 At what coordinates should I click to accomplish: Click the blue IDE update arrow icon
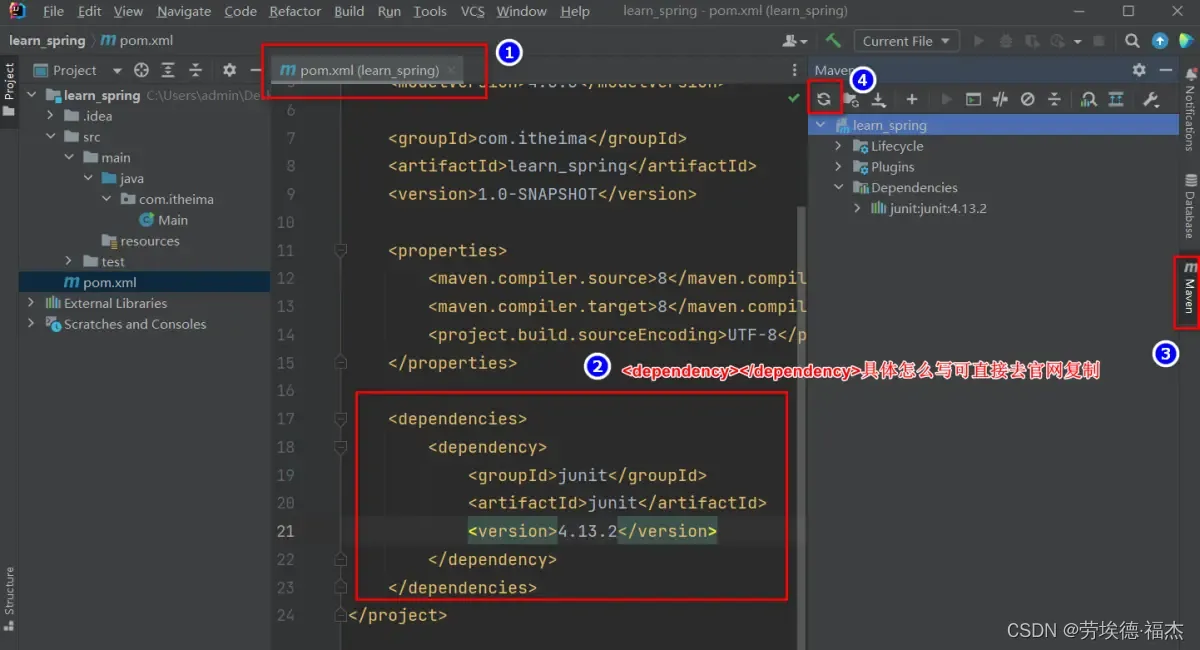(1160, 41)
